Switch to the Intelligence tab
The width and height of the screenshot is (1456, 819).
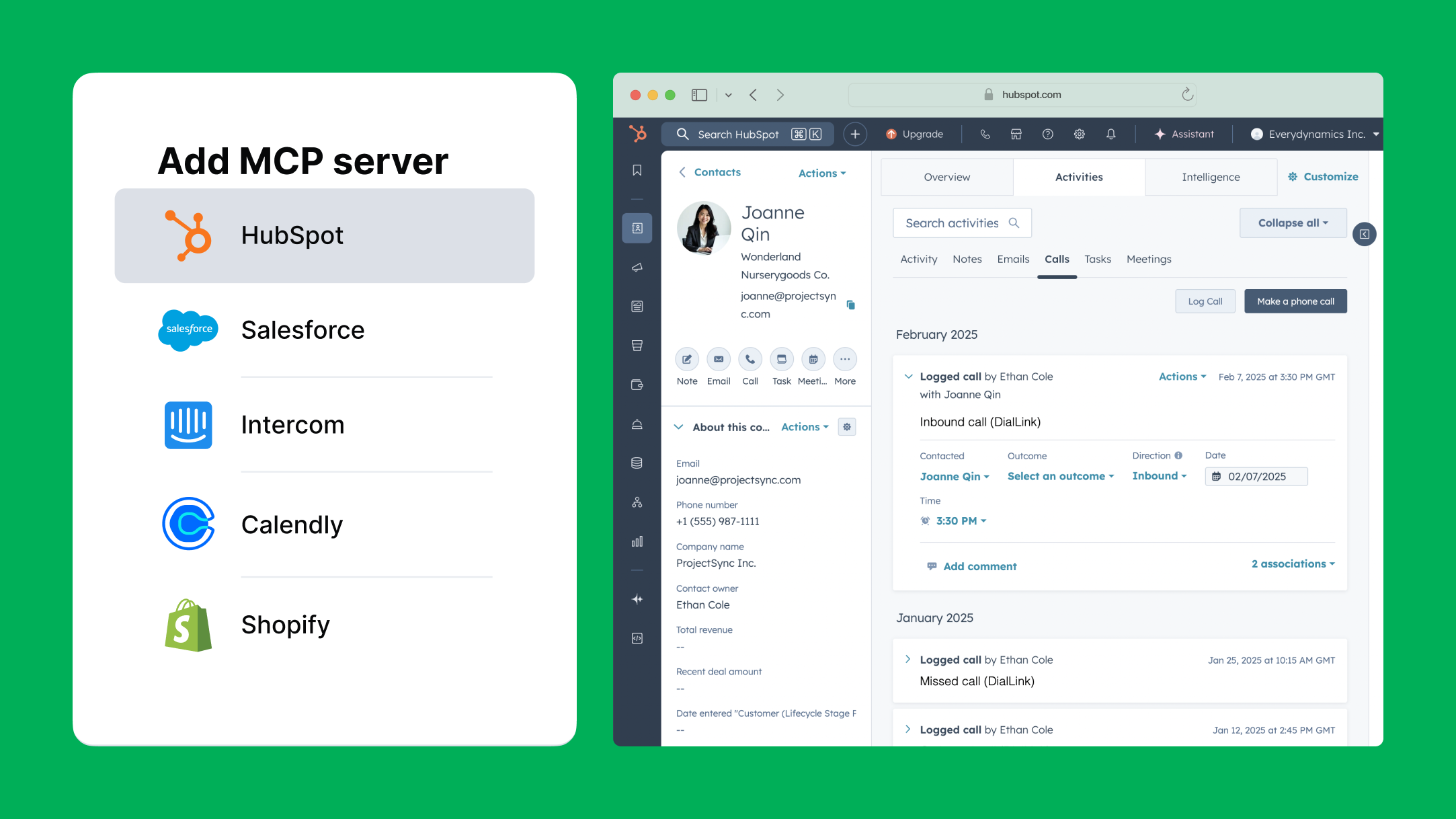pos(1210,177)
